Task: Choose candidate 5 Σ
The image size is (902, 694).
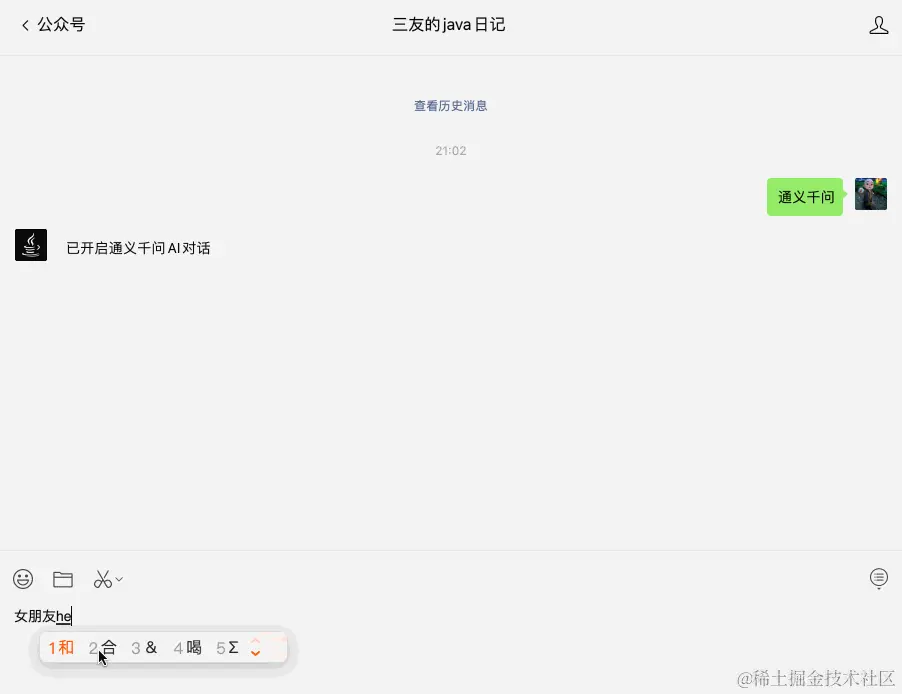Action: pyautogui.click(x=227, y=648)
